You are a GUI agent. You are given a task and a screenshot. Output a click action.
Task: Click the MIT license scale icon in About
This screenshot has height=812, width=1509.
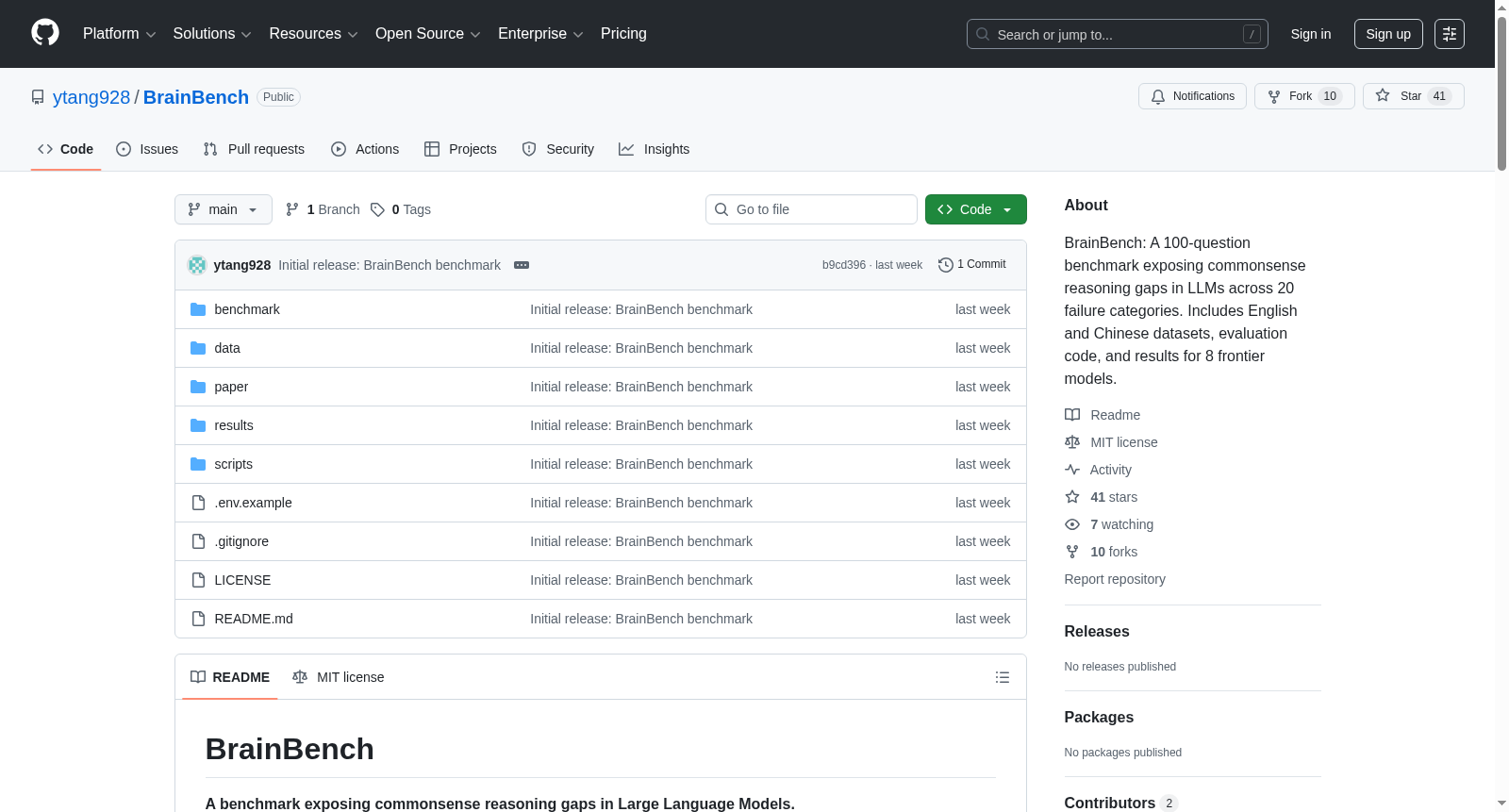pyautogui.click(x=1072, y=442)
